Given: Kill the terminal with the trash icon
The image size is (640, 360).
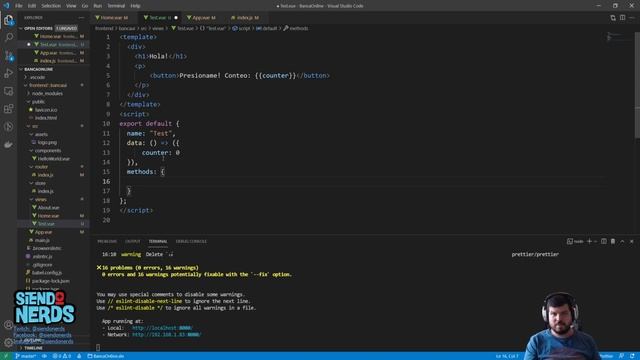Looking at the screenshot, I should pos(613,241).
